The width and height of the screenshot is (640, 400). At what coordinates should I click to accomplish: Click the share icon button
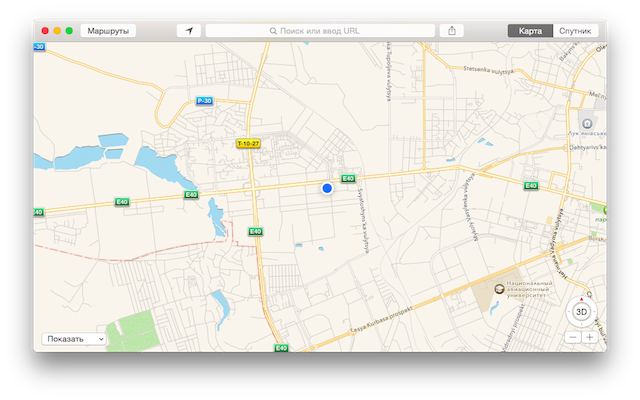pos(451,31)
